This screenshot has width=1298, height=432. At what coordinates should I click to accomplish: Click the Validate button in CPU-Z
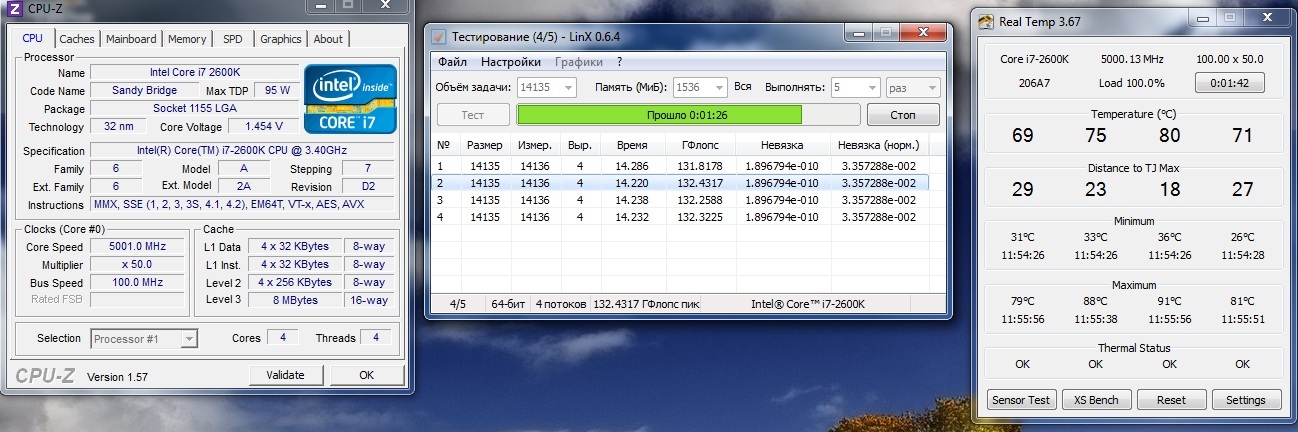pyautogui.click(x=285, y=375)
